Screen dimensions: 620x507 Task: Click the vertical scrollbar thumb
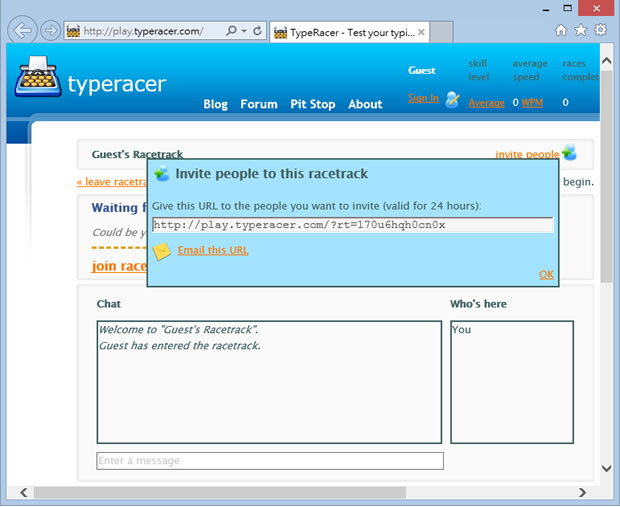point(606,176)
